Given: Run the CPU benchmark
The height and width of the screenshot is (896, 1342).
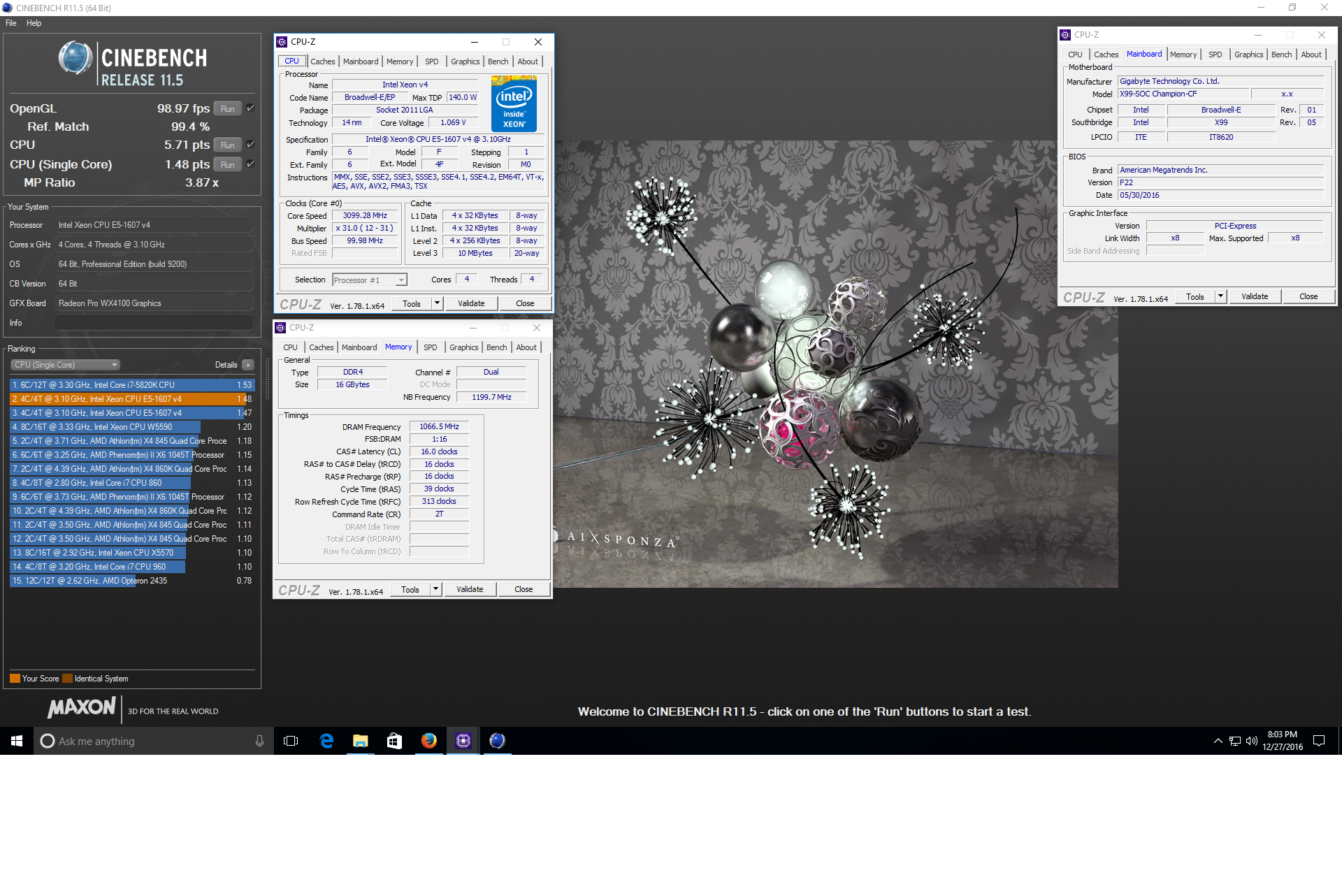Looking at the screenshot, I should 228,145.
